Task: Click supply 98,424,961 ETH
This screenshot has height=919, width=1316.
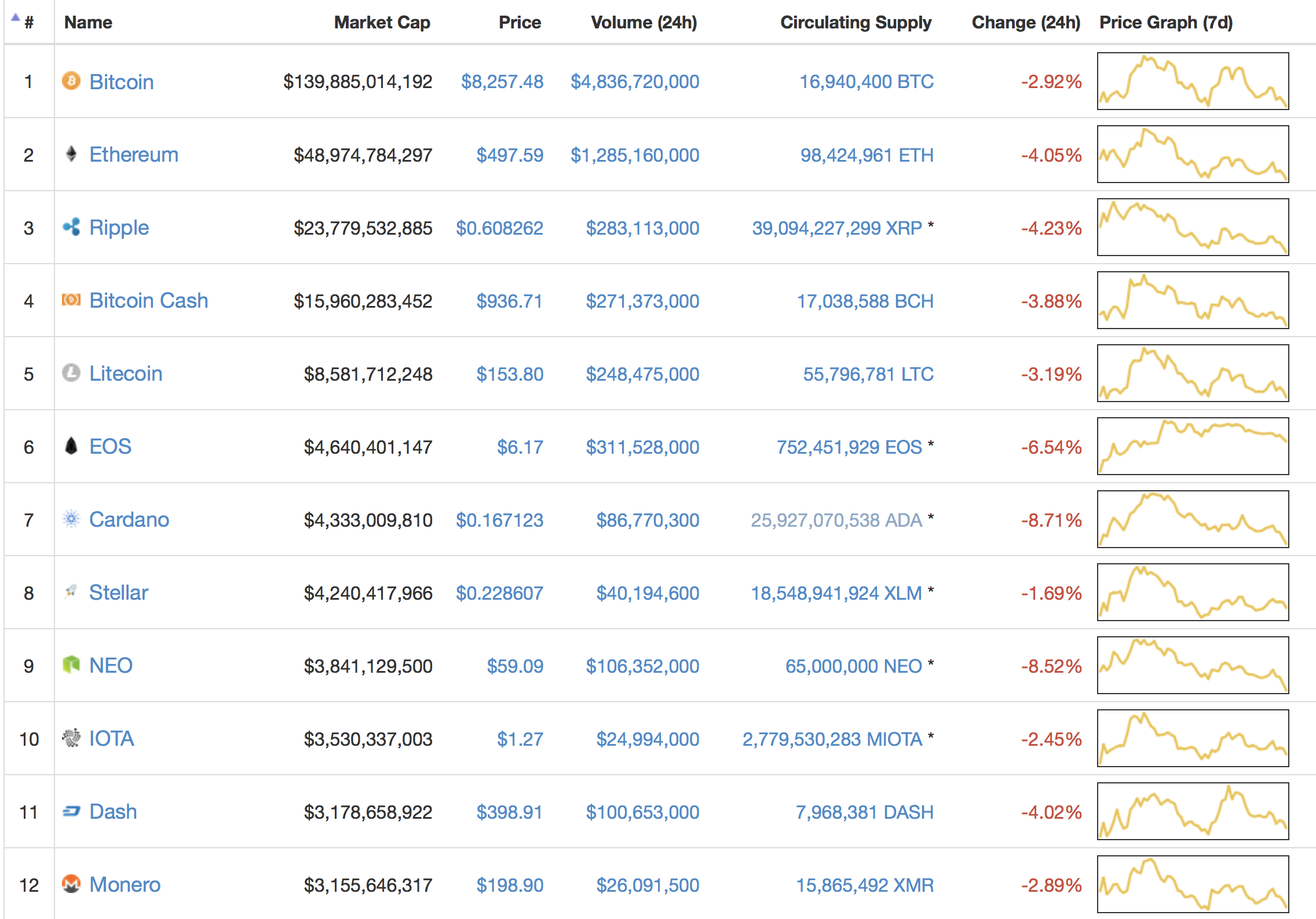Action: click(867, 155)
